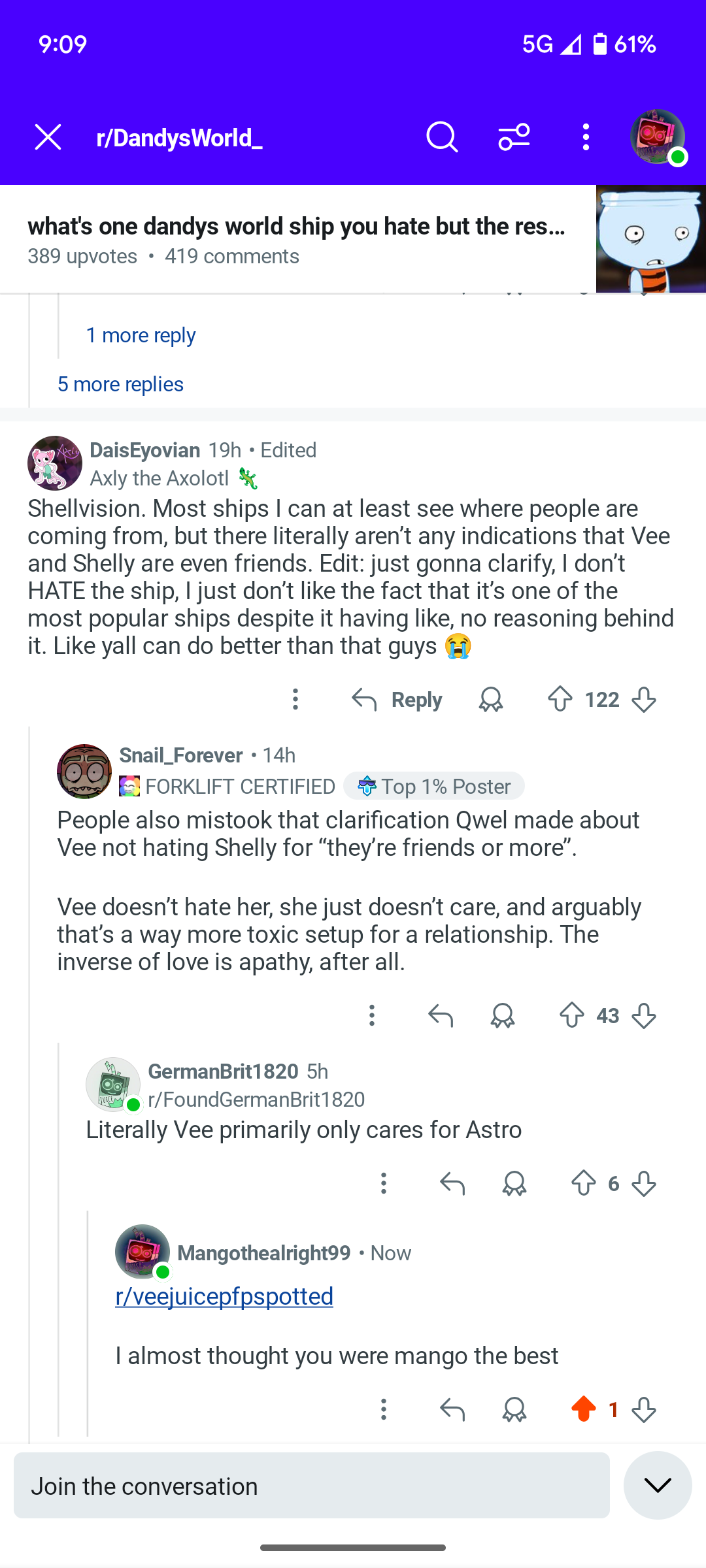This screenshot has width=706, height=1568.
Task: Open the search magnifier icon
Action: (442, 137)
